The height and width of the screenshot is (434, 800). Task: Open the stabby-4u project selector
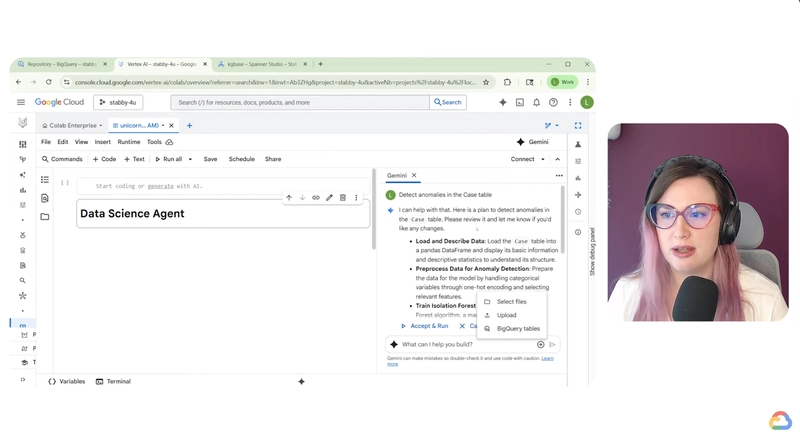(x=118, y=102)
